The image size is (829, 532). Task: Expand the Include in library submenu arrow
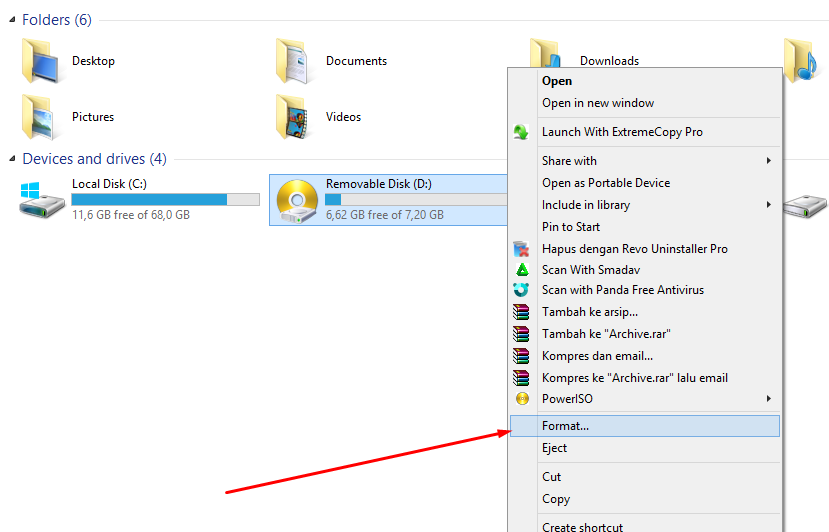click(769, 204)
